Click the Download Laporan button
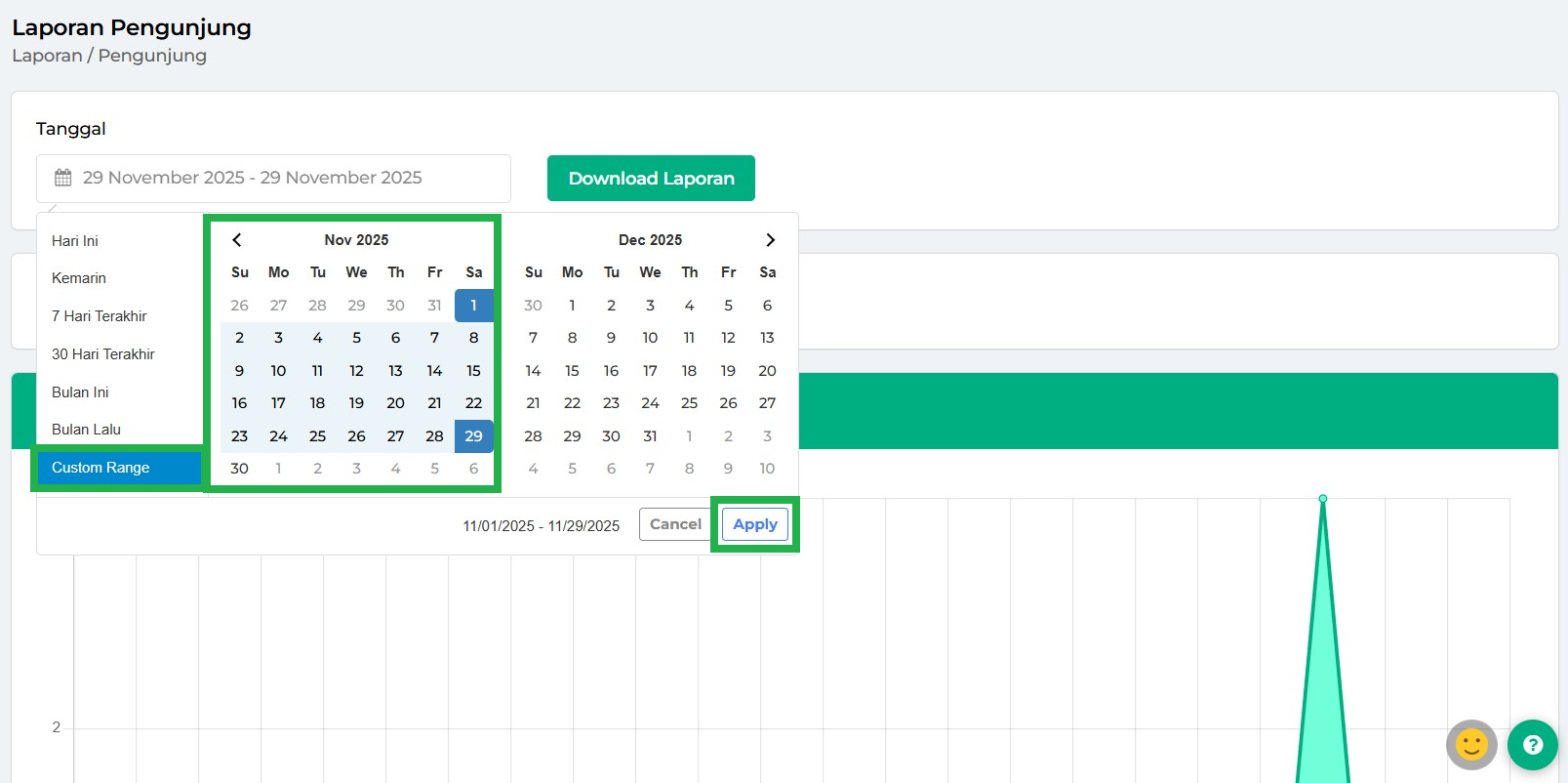1568x783 pixels. (x=651, y=179)
